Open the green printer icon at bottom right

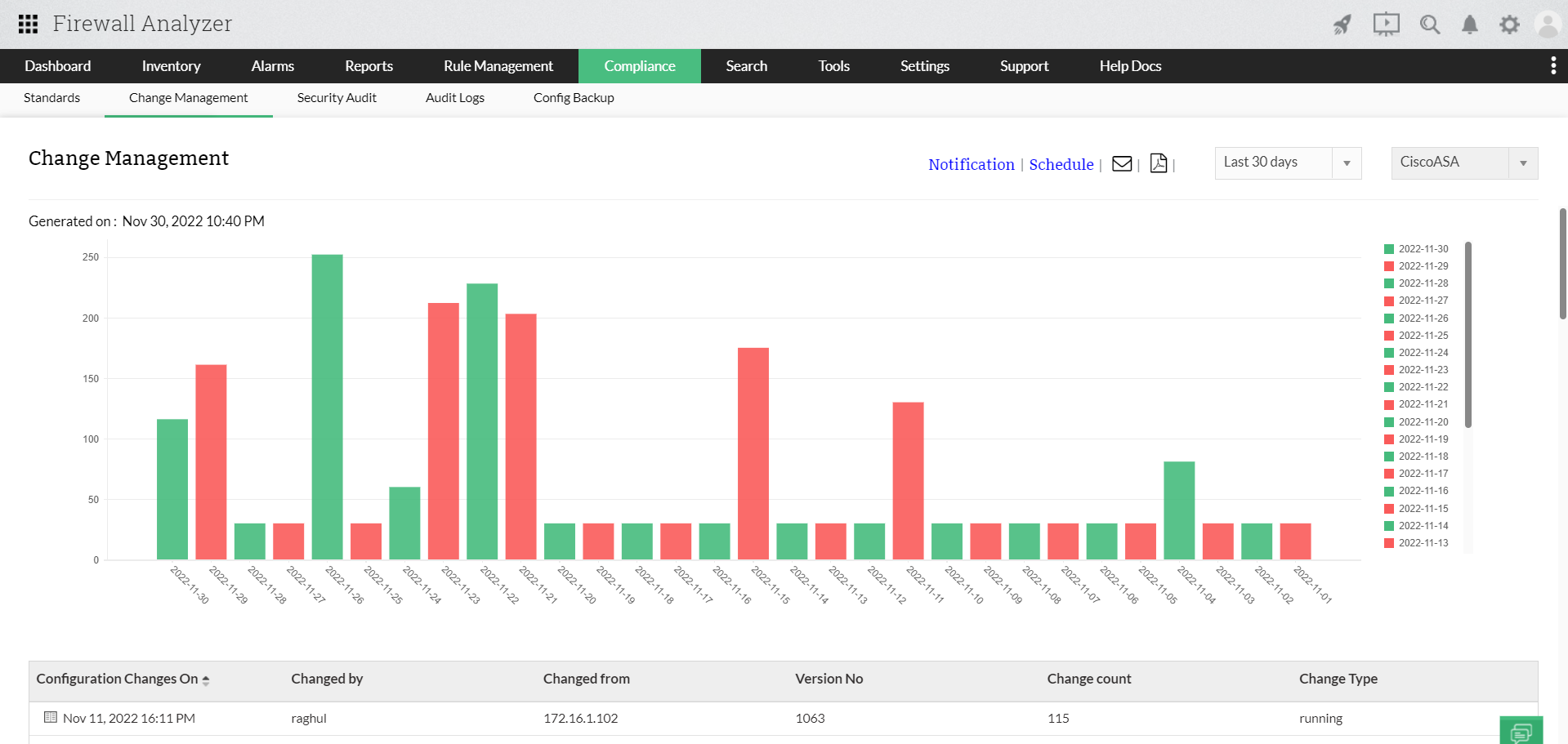1521,733
